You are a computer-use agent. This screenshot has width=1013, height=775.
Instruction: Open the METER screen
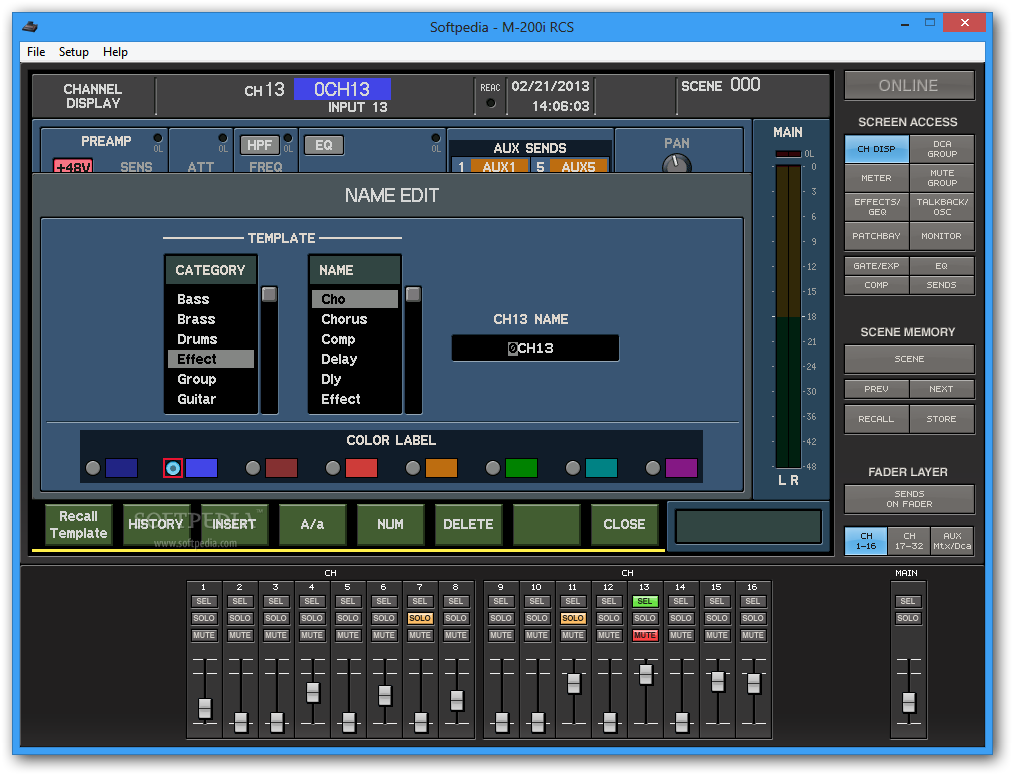tap(876, 178)
